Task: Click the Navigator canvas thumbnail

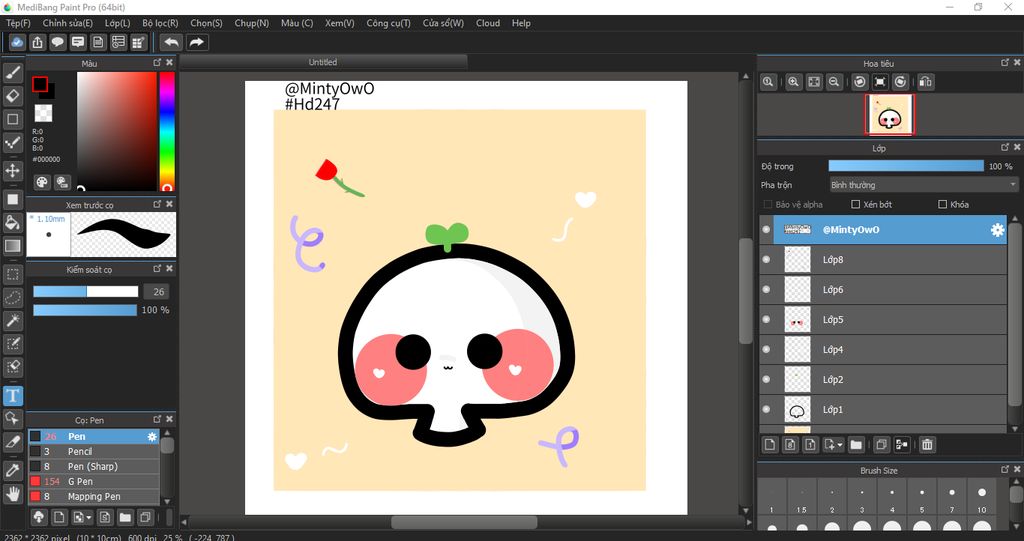Action: pos(890,114)
